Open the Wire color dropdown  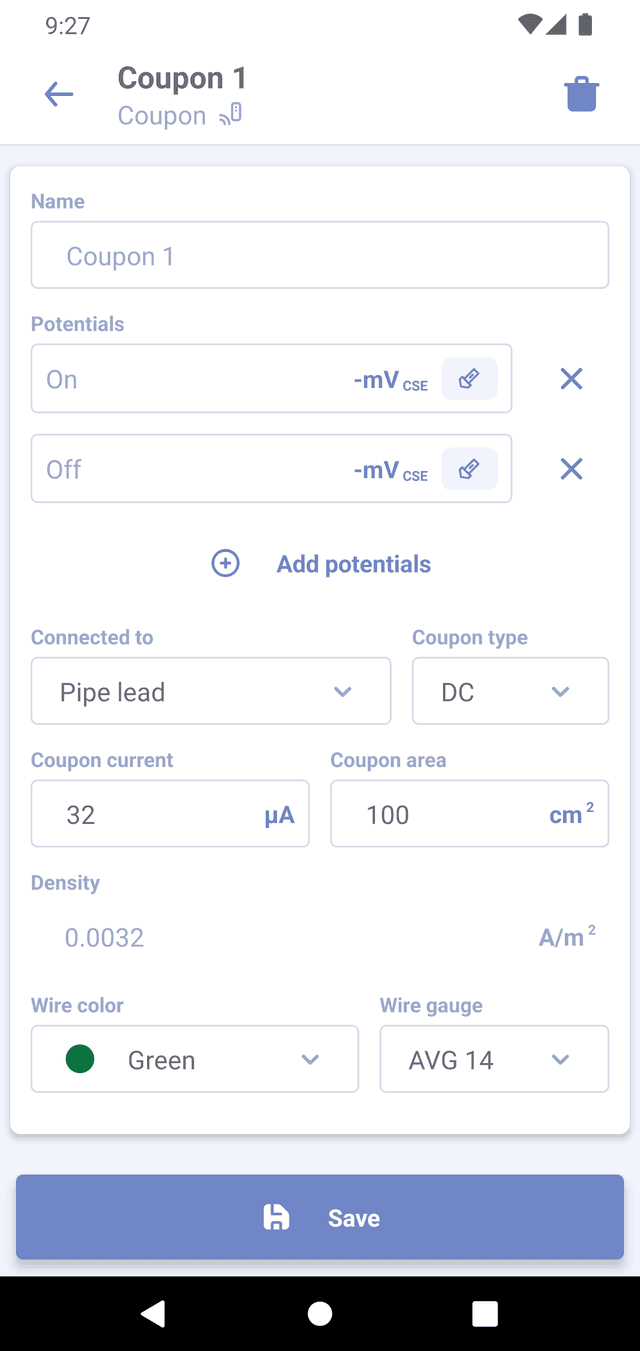tap(195, 1059)
